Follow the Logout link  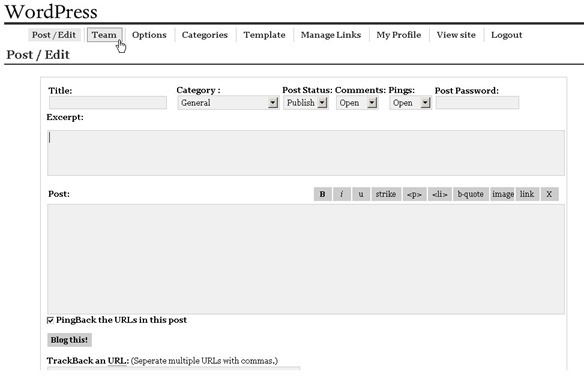coord(507,35)
